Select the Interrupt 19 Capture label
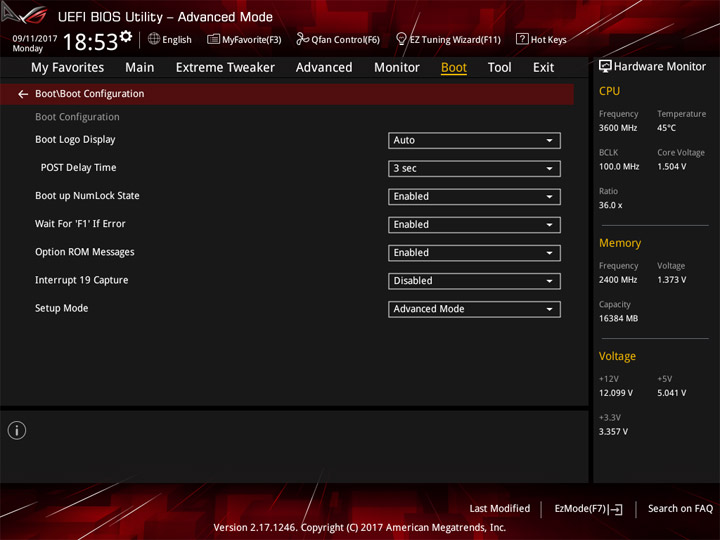This screenshot has width=720, height=540. [82, 280]
